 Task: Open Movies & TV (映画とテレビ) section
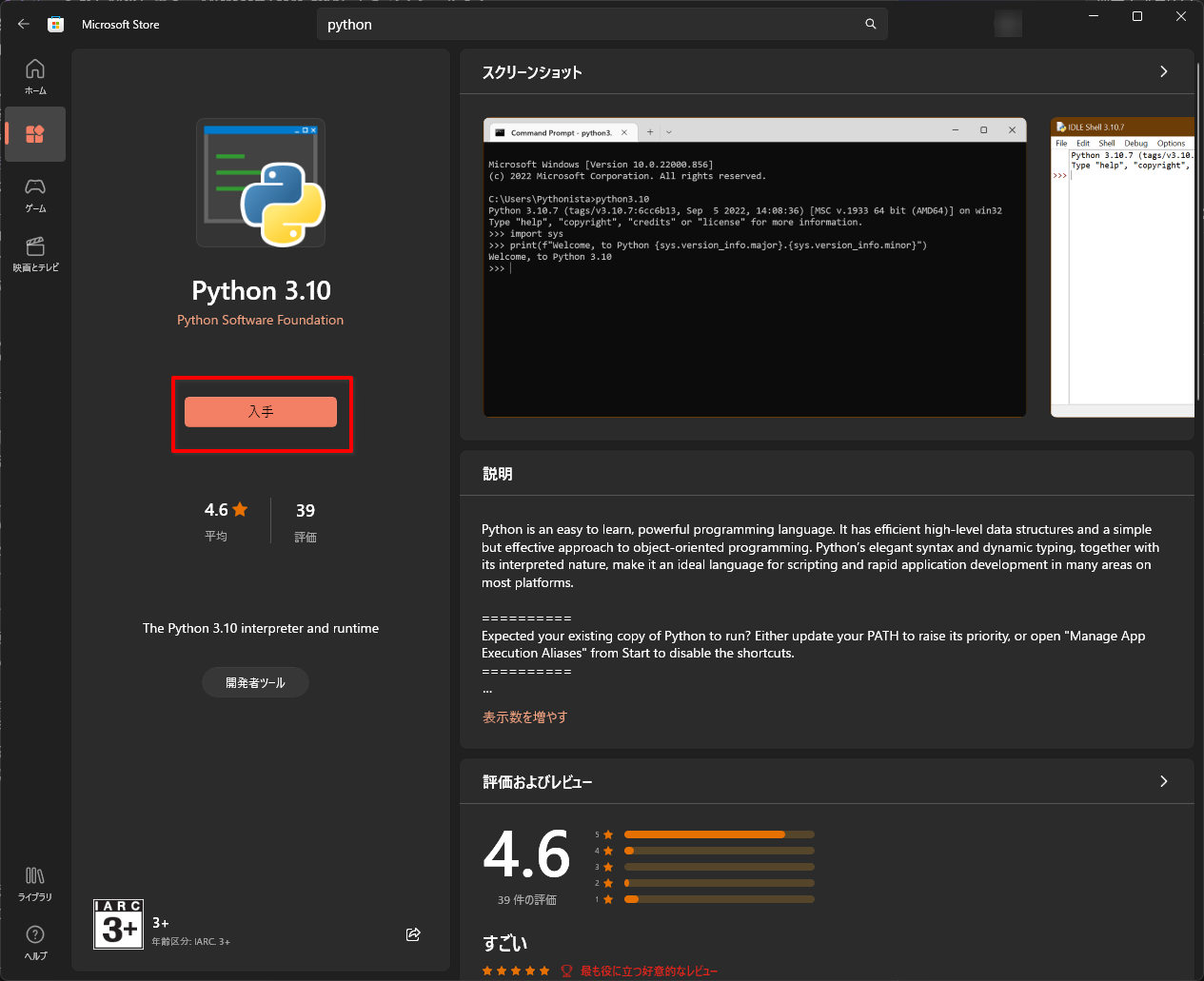35,253
